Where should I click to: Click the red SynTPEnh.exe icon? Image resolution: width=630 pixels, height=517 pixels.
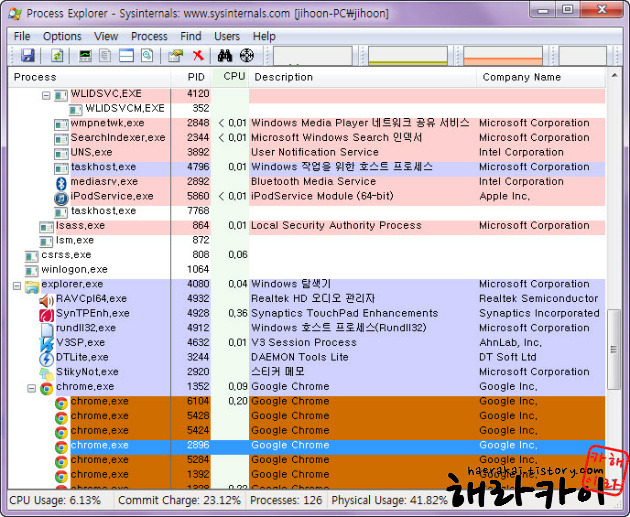pyautogui.click(x=47, y=315)
